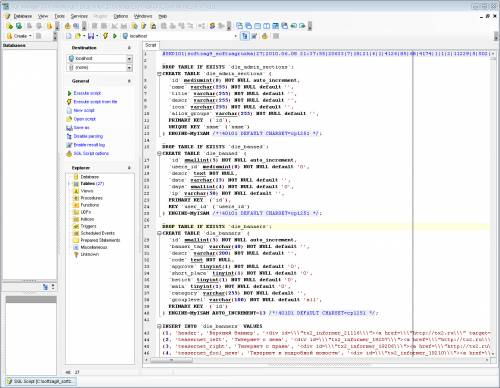The image size is (500, 388).
Task: Open the View menu
Action: tap(43, 16)
